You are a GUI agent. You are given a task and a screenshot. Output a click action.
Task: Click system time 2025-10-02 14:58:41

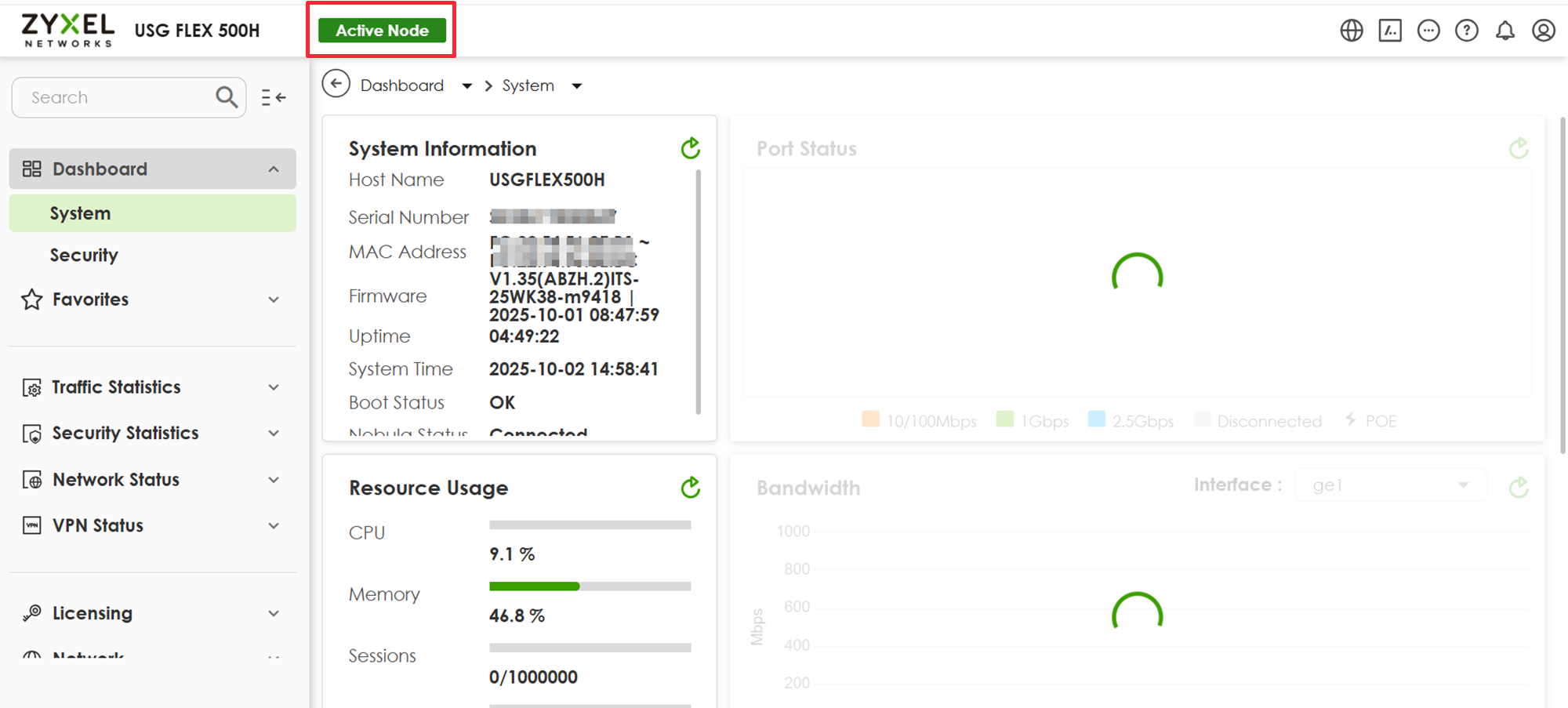[x=574, y=369]
